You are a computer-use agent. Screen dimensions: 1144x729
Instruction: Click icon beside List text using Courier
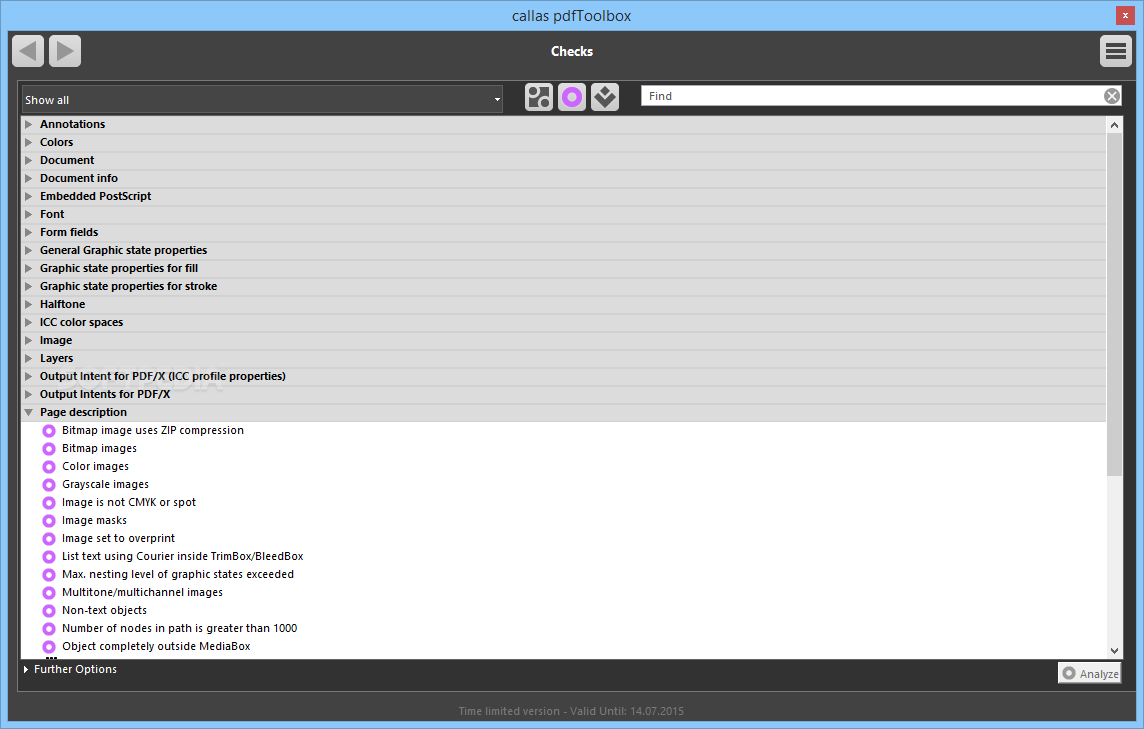point(49,557)
